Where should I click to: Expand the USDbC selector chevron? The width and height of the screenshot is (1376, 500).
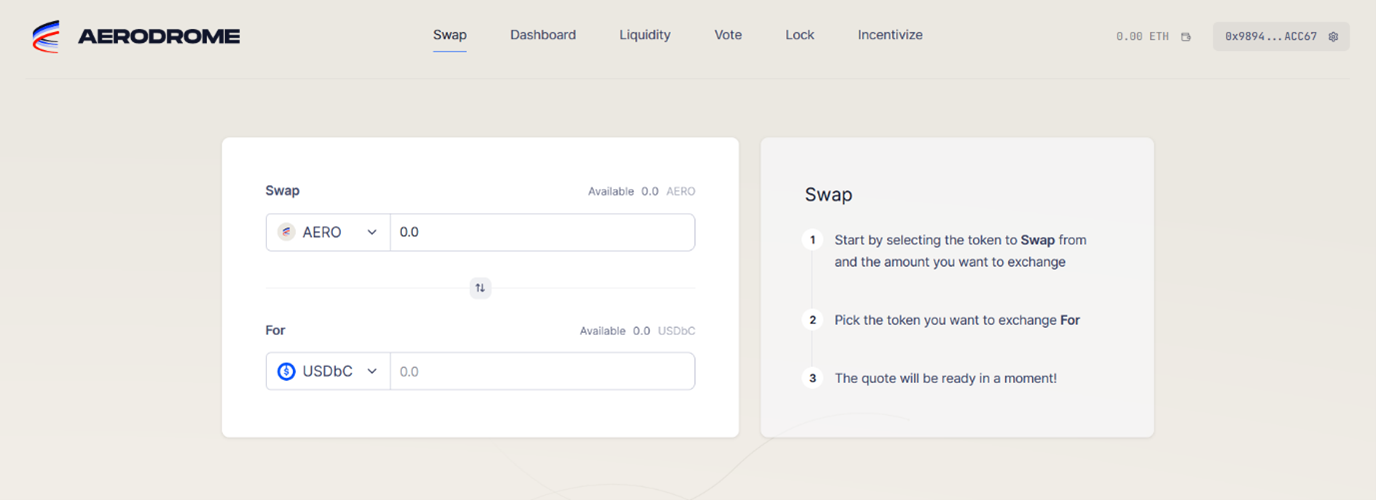(372, 371)
